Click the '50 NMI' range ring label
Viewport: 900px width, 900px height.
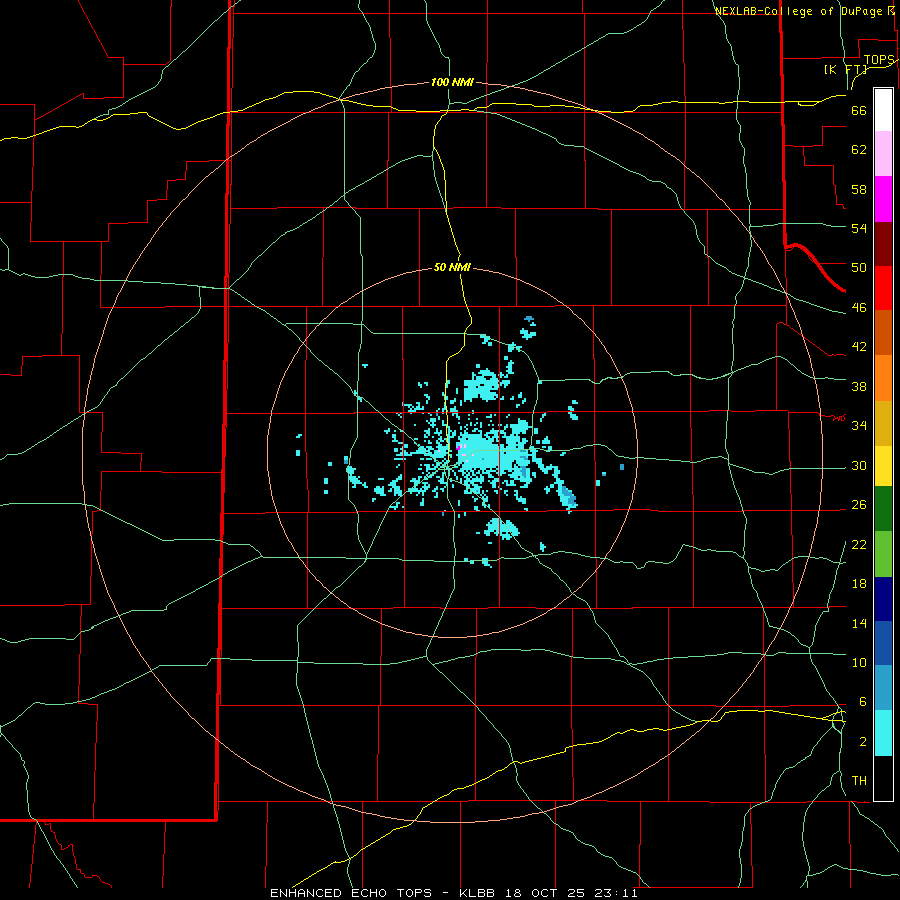pyautogui.click(x=452, y=267)
